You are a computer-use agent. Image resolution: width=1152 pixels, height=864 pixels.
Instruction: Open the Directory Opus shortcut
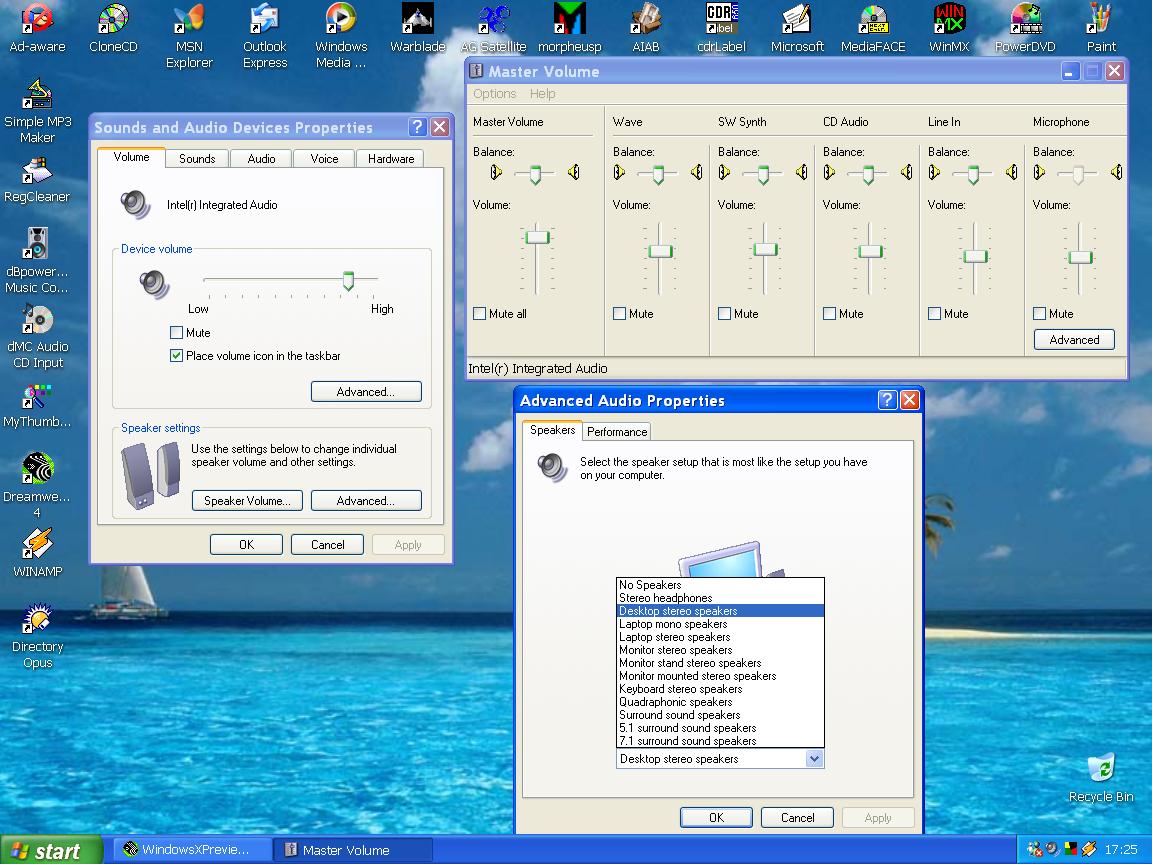[x=38, y=621]
